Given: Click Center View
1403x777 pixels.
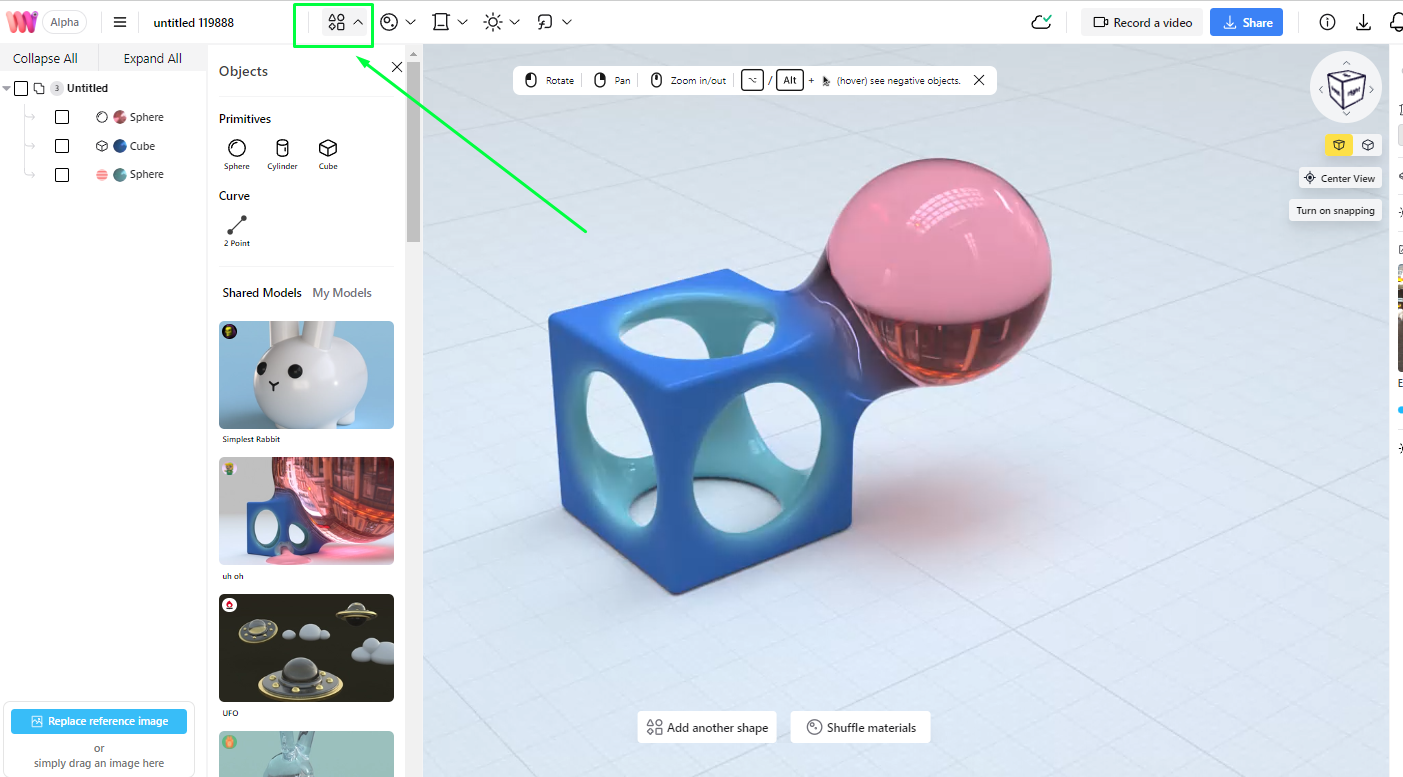Looking at the screenshot, I should [1339, 178].
